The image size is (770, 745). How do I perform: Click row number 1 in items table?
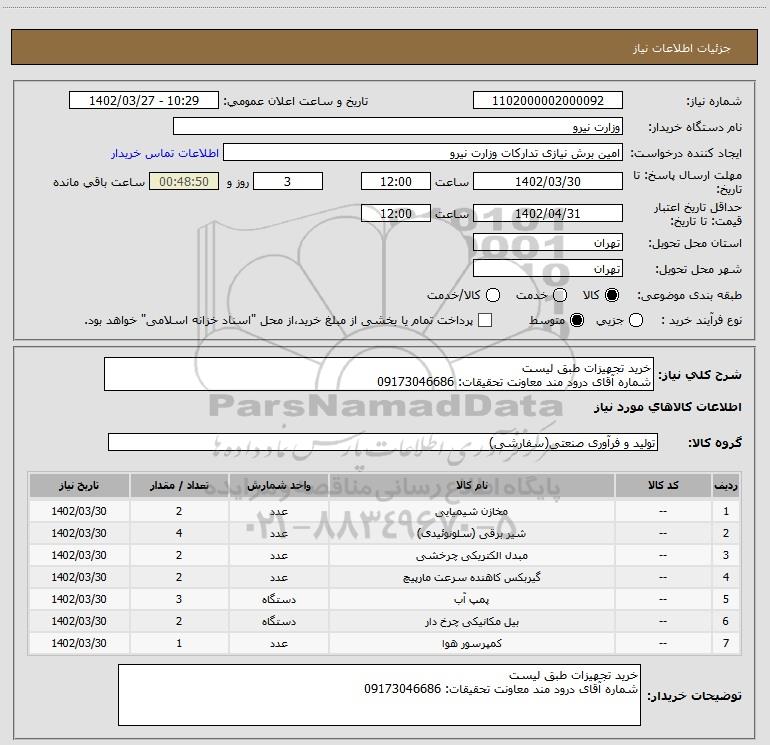pos(726,511)
